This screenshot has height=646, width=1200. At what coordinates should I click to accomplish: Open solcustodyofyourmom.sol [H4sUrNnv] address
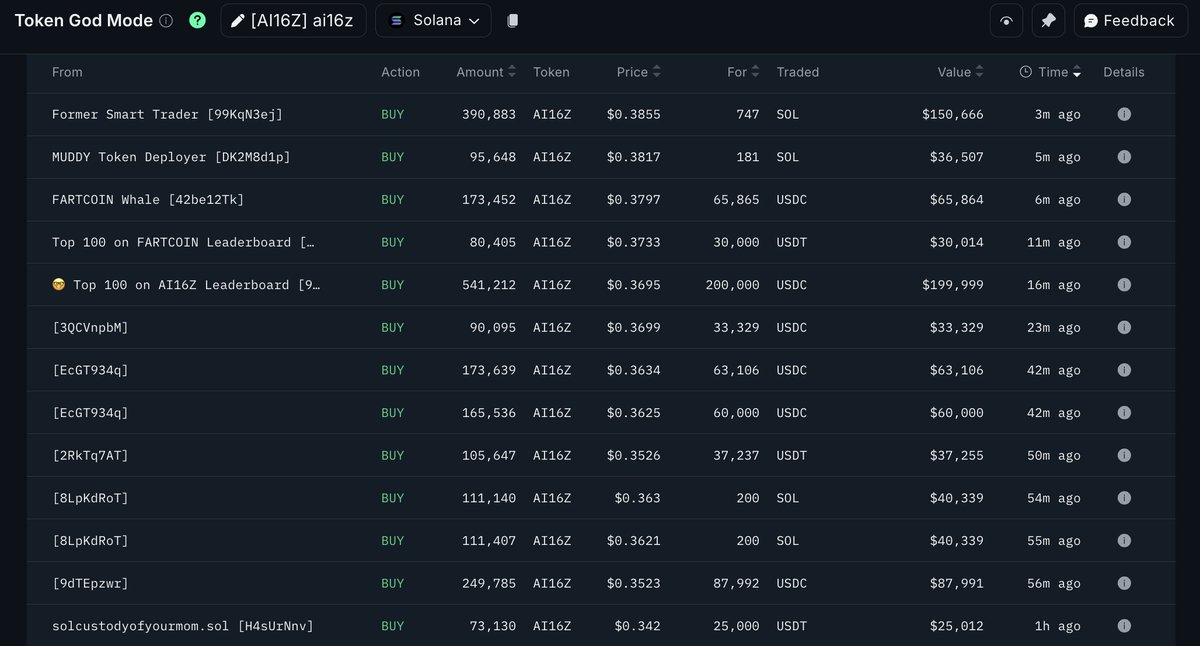coord(183,625)
